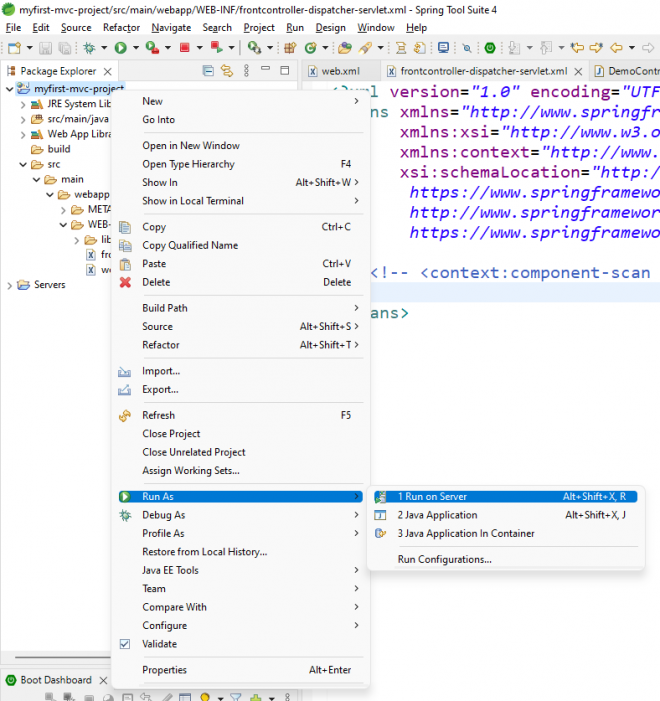Image resolution: width=660 pixels, height=701 pixels.
Task: Choose 3 Java Application In Container
Action: pyautogui.click(x=506, y=533)
